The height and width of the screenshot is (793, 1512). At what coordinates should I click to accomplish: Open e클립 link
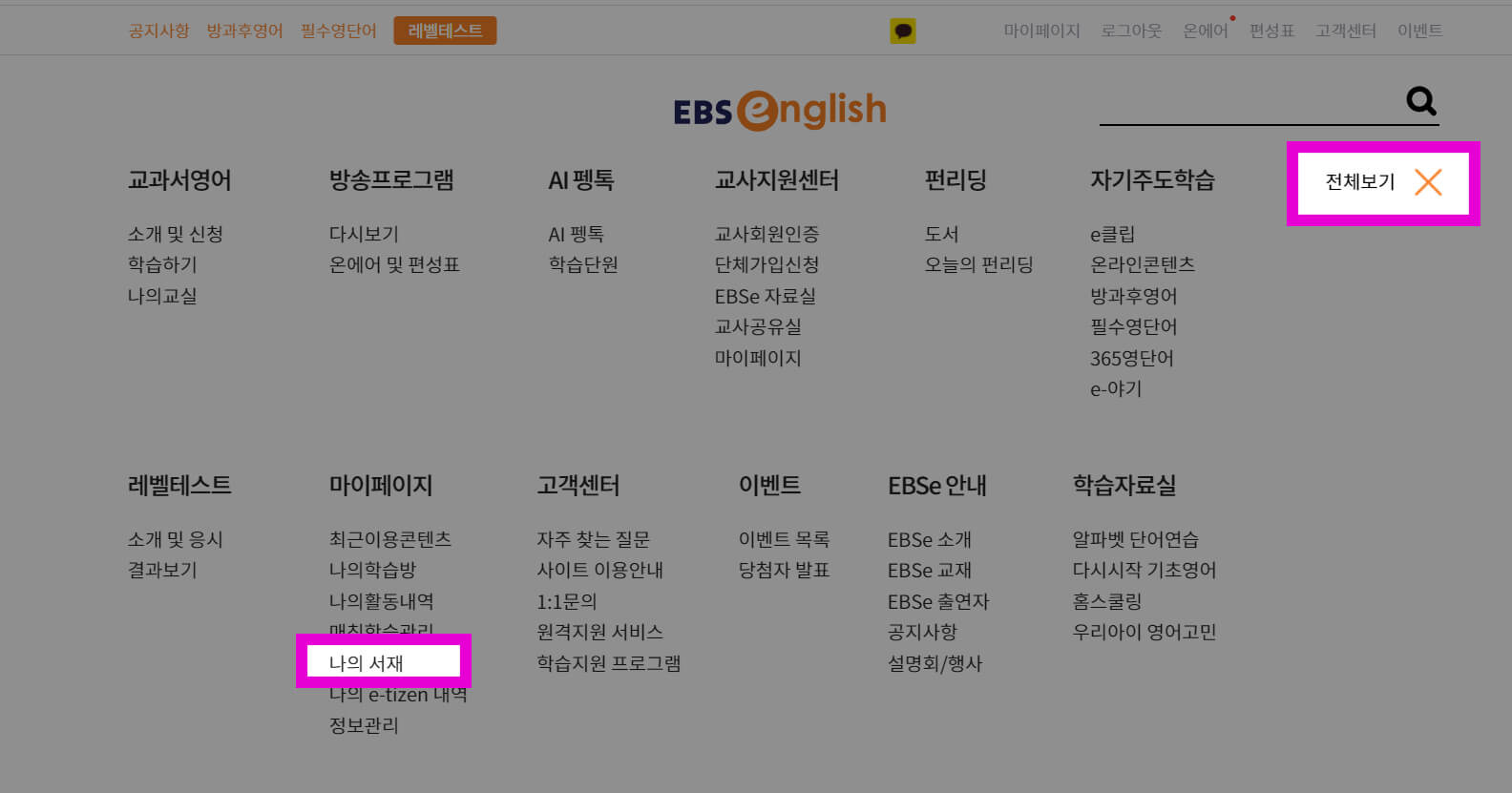pos(1113,234)
